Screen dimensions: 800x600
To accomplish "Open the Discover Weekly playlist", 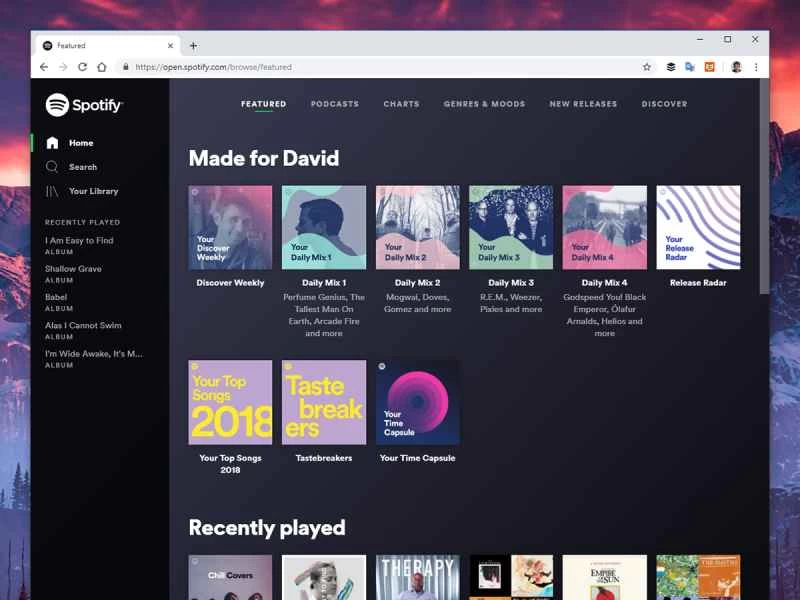I will pyautogui.click(x=230, y=226).
